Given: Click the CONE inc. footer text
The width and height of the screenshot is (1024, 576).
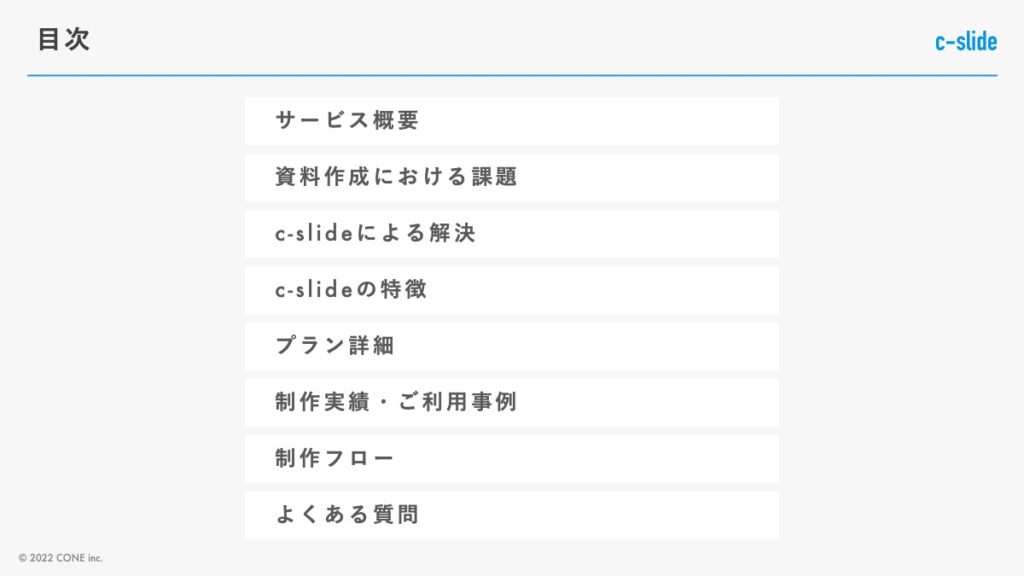Looking at the screenshot, I should pos(78,558).
